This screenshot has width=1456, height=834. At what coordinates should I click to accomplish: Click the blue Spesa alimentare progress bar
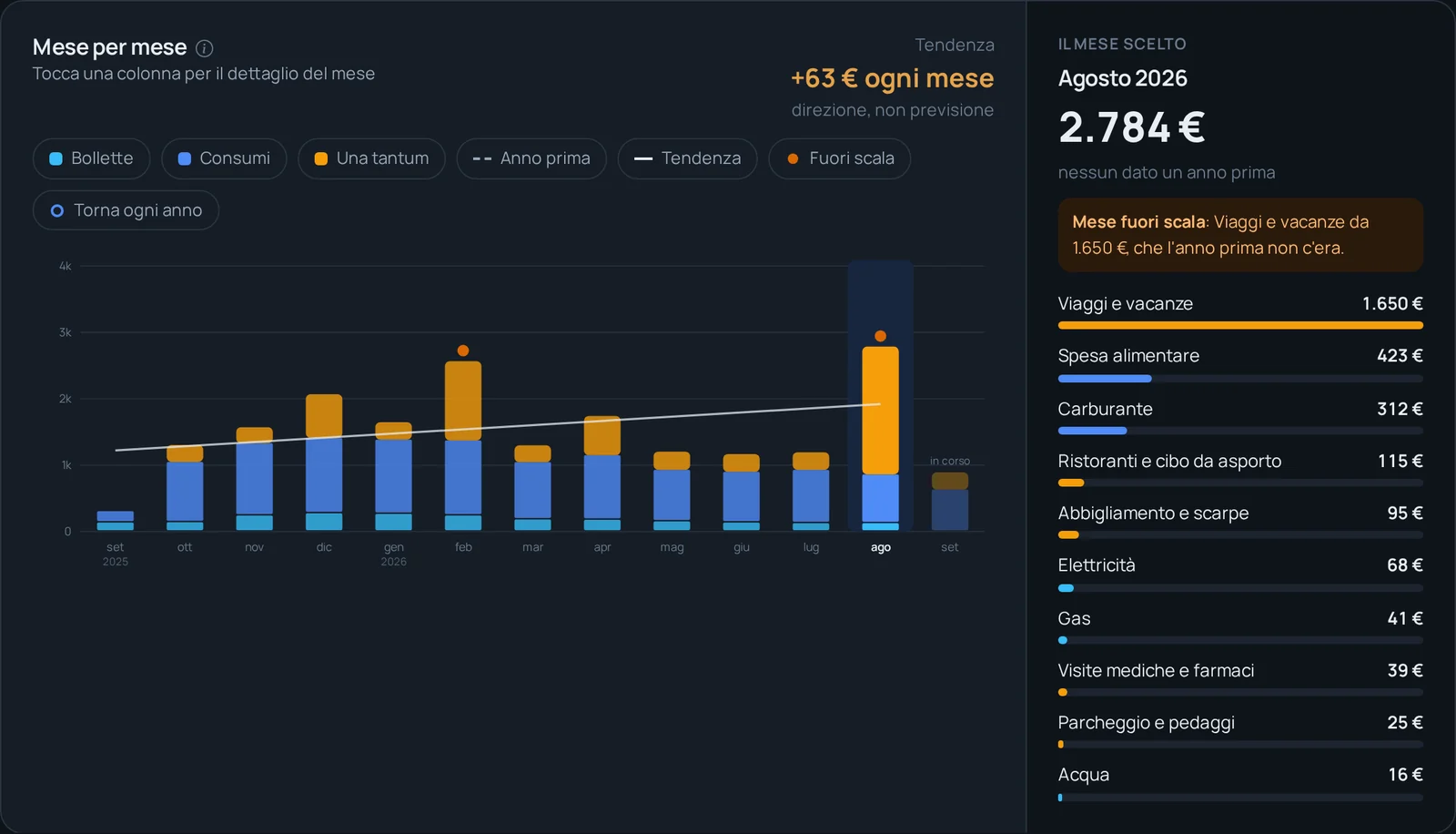1105,378
